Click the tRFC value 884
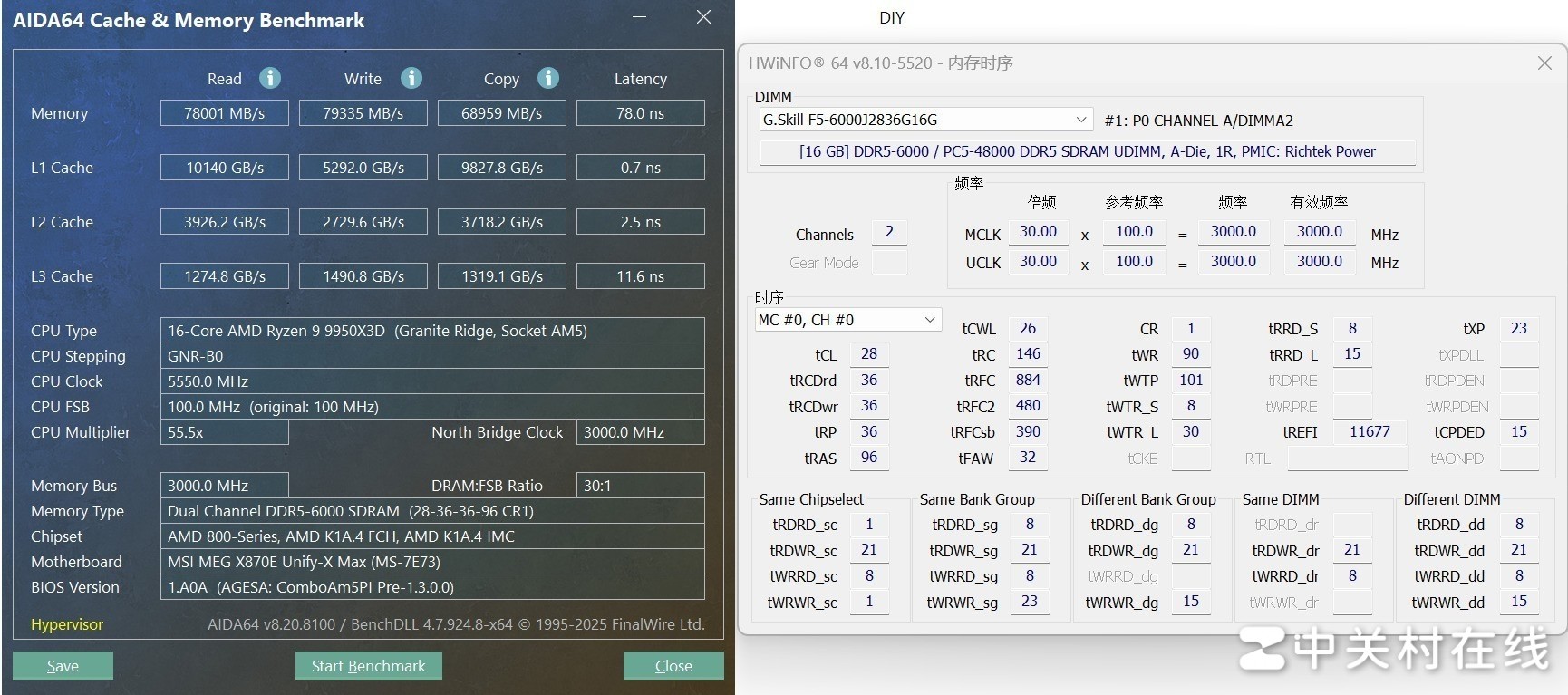 click(1028, 381)
